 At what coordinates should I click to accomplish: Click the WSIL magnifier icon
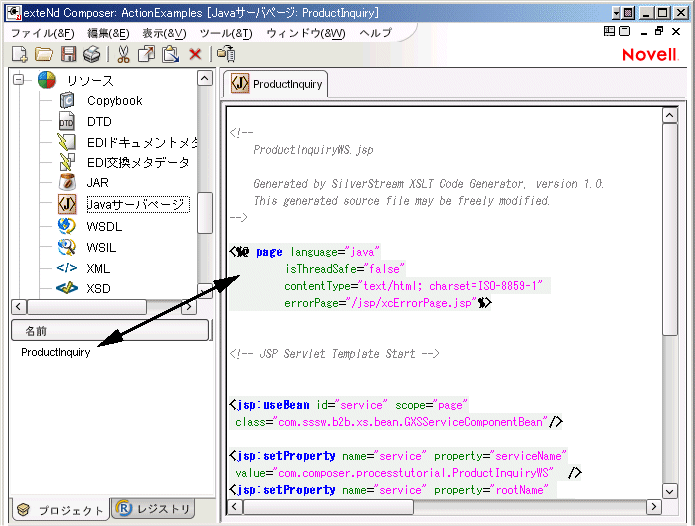pyautogui.click(x=66, y=247)
